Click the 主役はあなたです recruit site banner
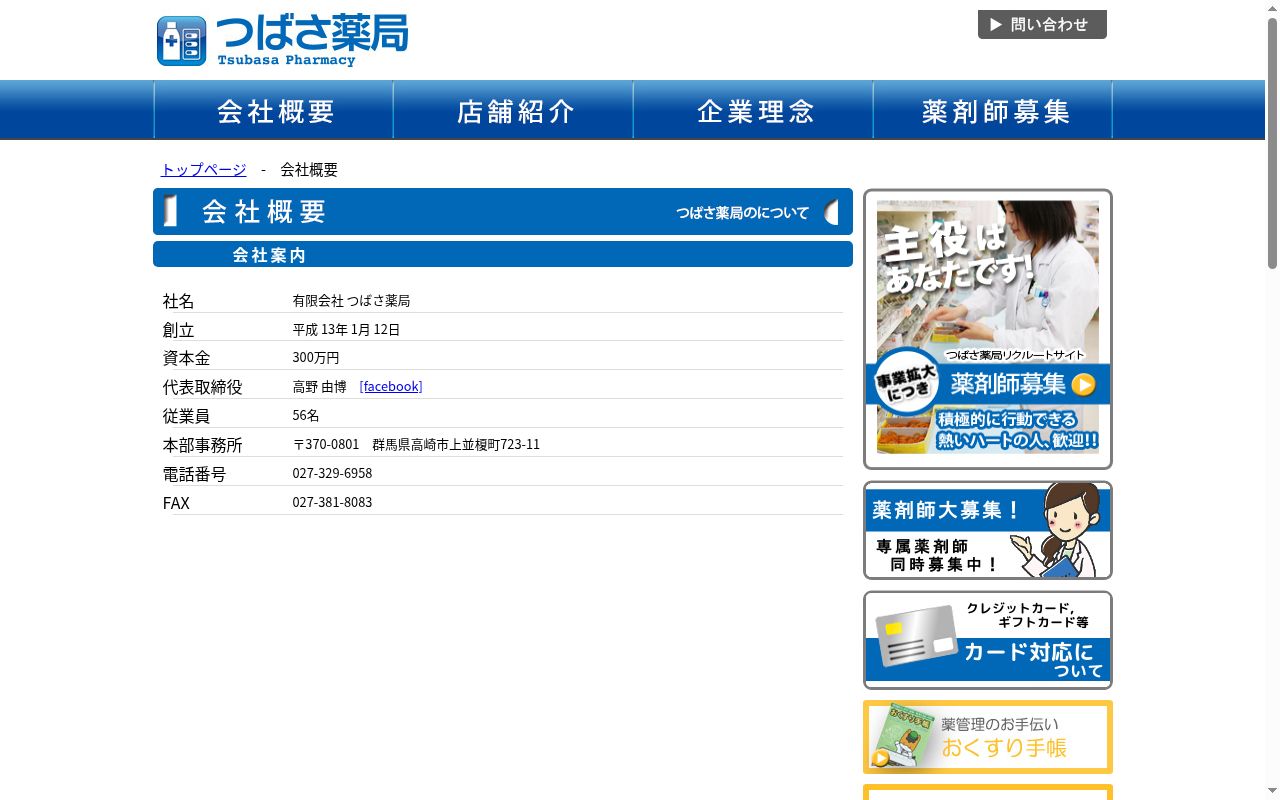Image resolution: width=1280 pixels, height=800 pixels. (x=988, y=329)
